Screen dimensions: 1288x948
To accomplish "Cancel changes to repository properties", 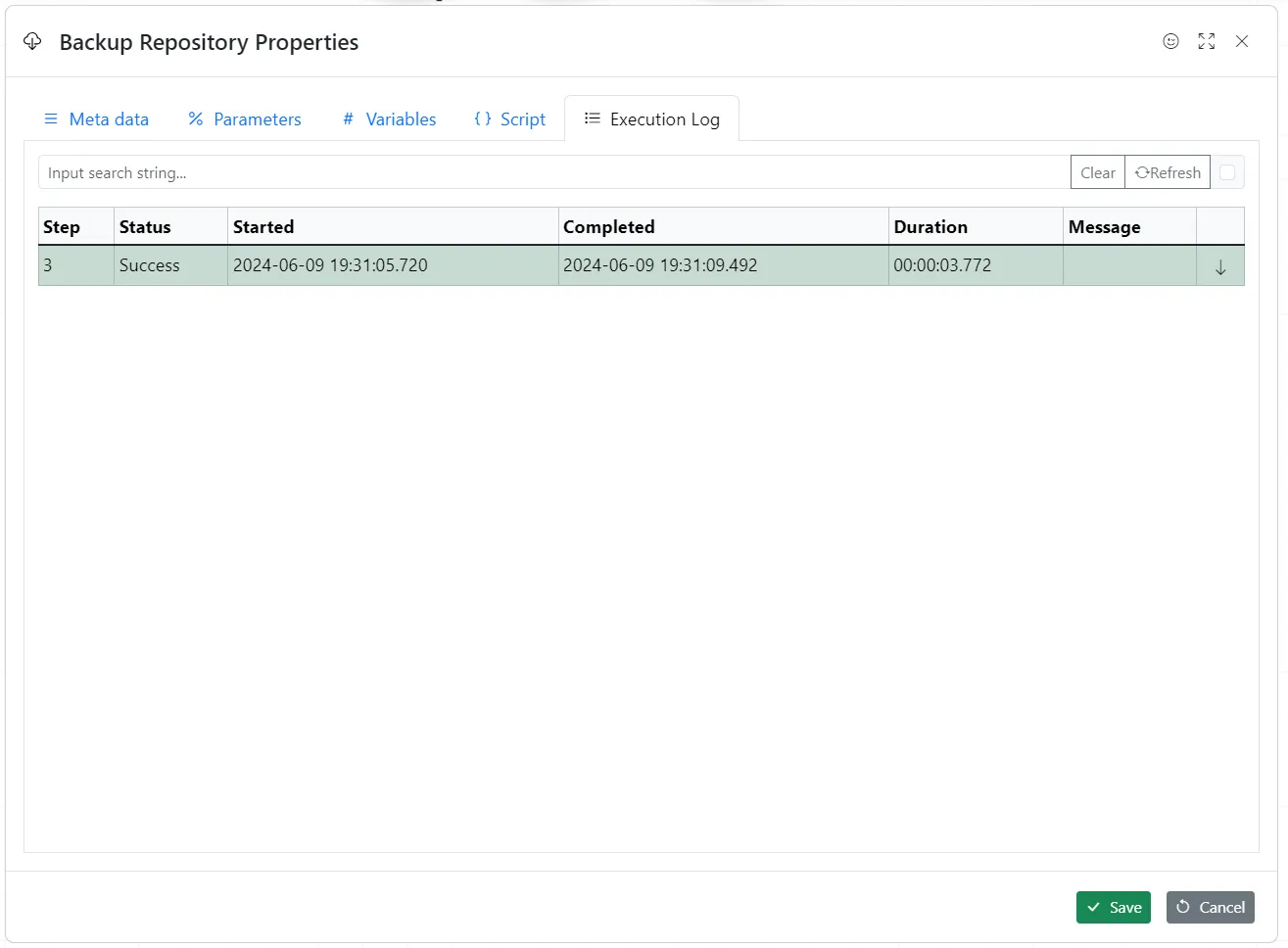I will coord(1211,908).
